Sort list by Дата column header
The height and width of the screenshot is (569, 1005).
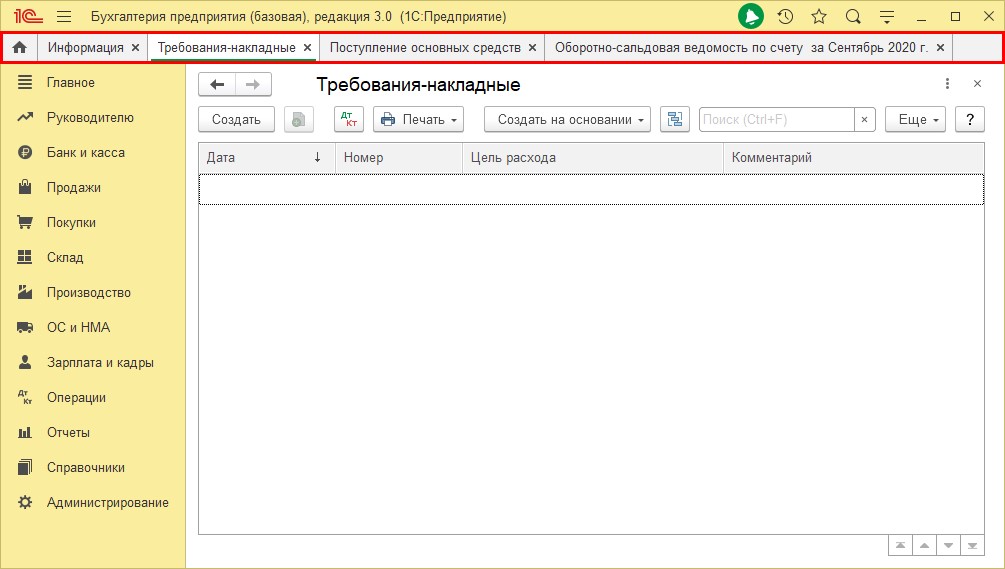(x=266, y=157)
